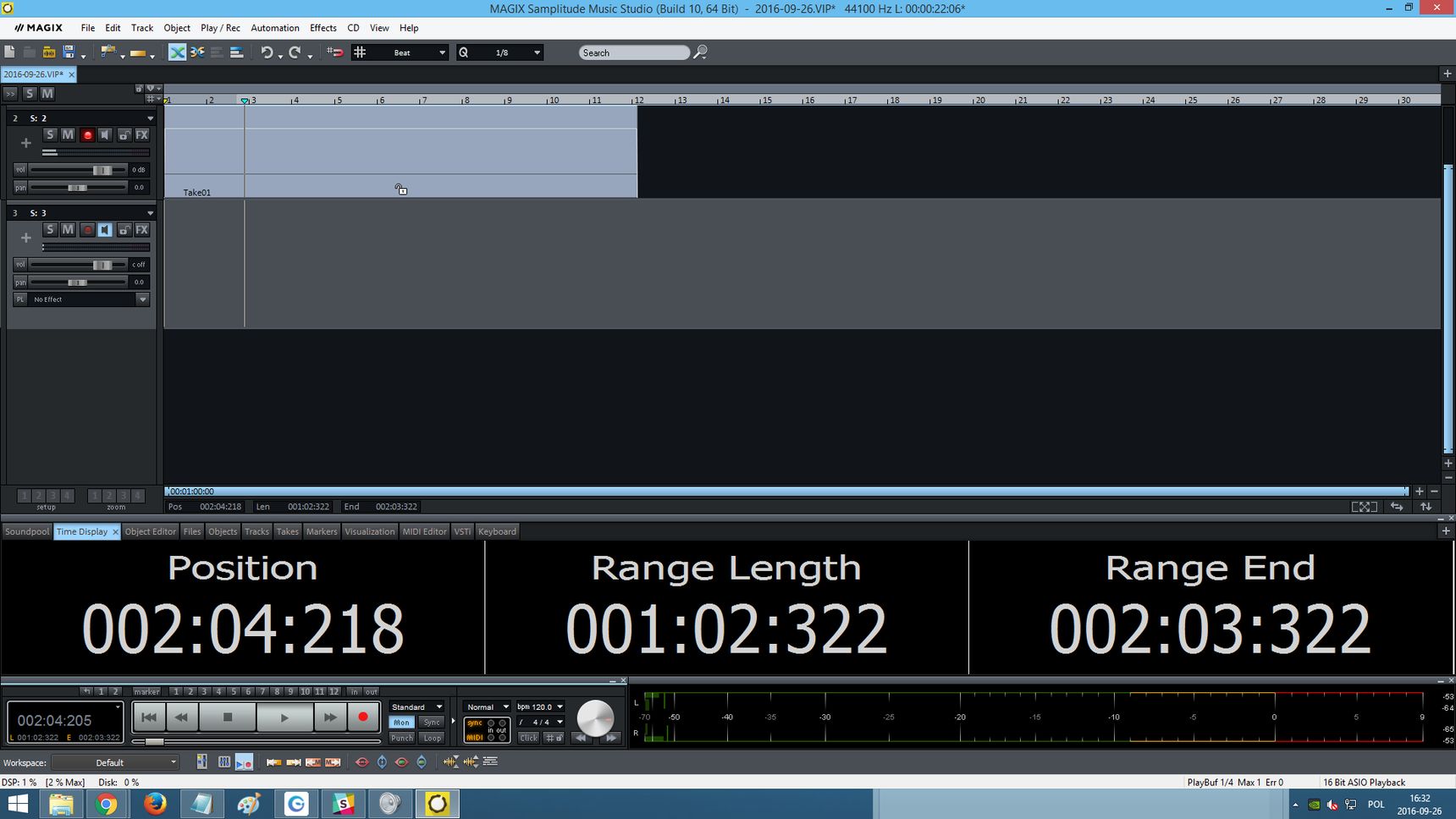This screenshot has width=1456, height=819.
Task: Toggle record arm on track S: 2
Action: pyautogui.click(x=87, y=135)
